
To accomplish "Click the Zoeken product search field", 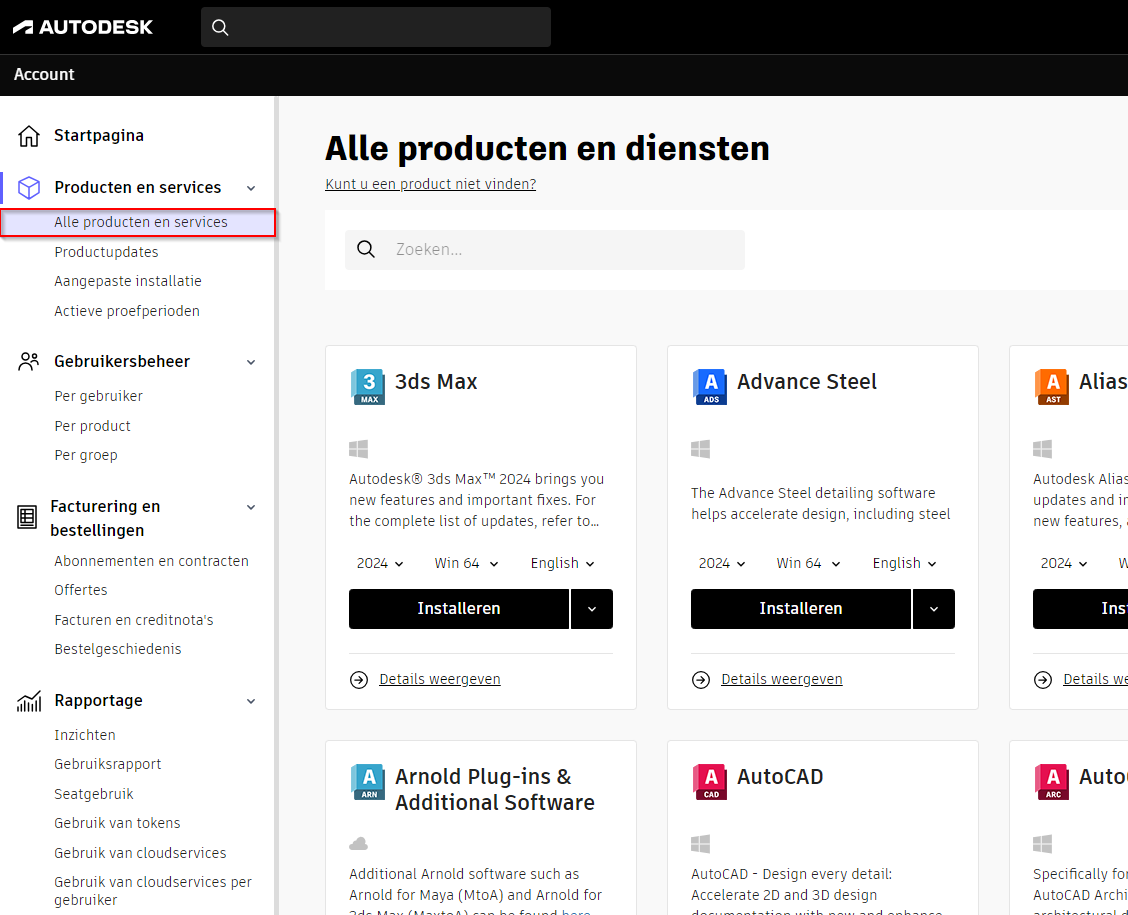I will pos(545,250).
